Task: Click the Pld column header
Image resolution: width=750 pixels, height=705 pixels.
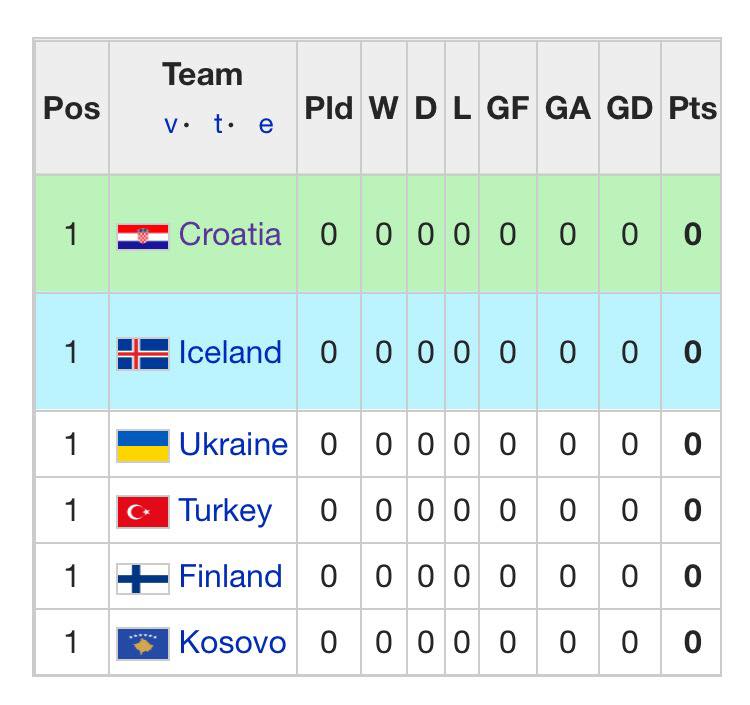Action: [329, 108]
